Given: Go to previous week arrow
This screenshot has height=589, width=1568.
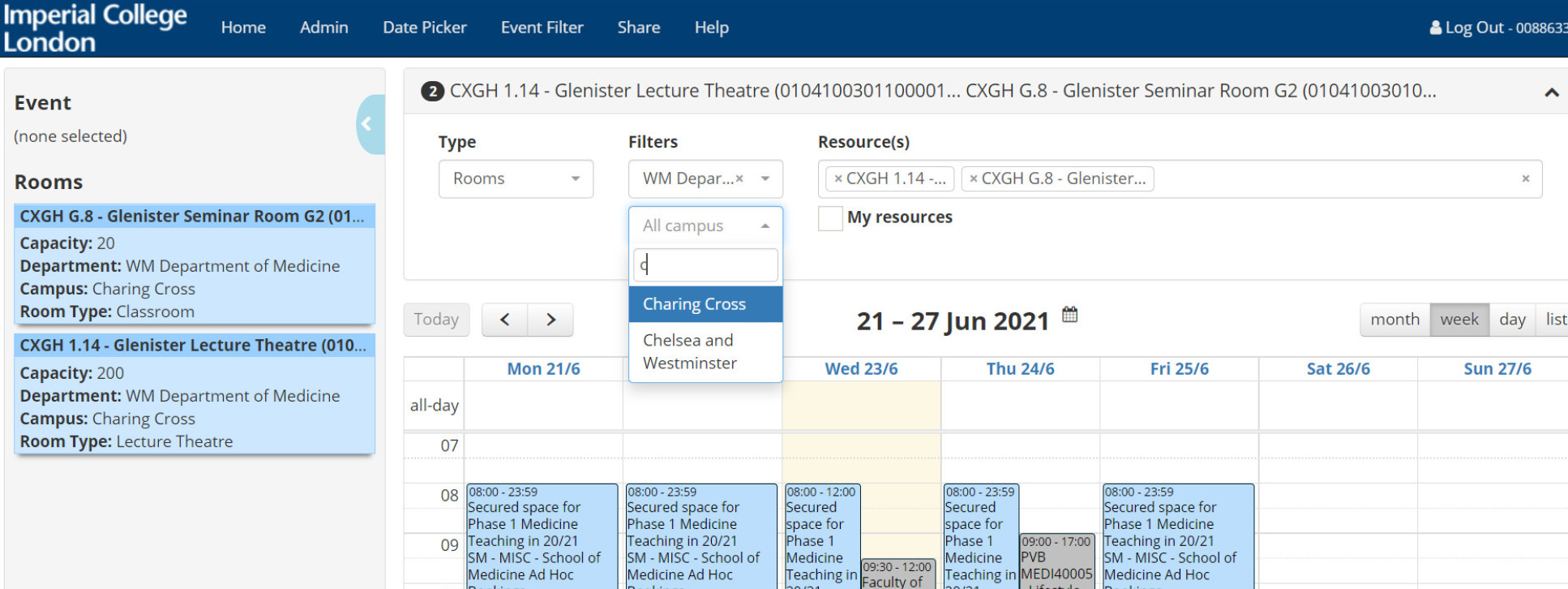Looking at the screenshot, I should coord(504,320).
